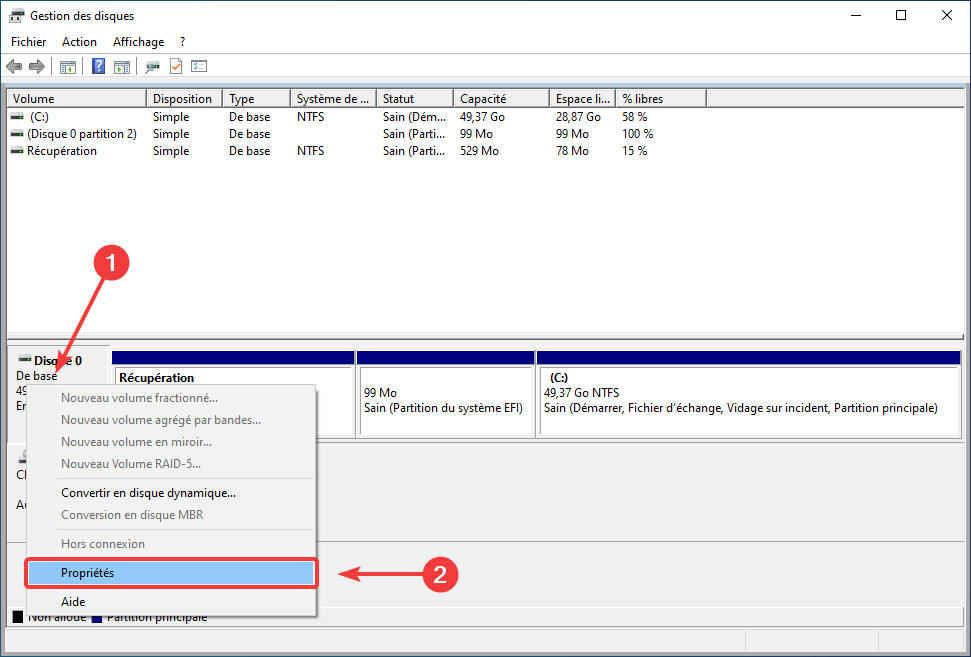Click the blue Partition principale legend swatch

[97, 618]
